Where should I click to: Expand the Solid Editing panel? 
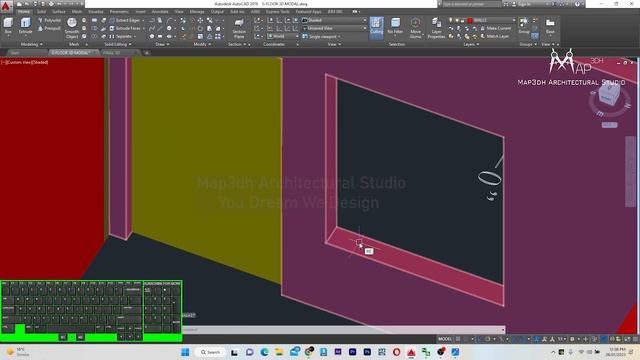[118, 44]
